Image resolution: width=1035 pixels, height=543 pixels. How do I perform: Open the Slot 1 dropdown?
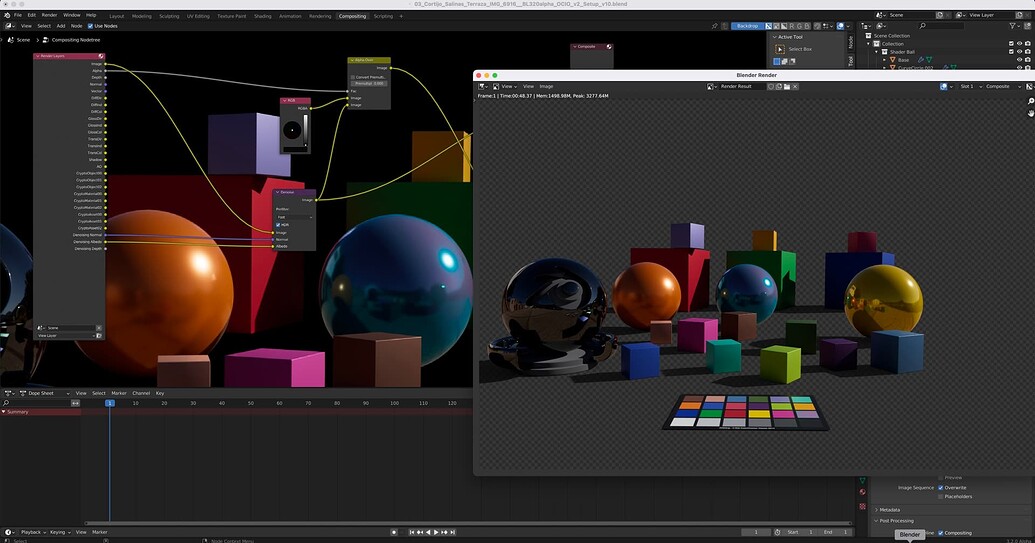pyautogui.click(x=968, y=86)
